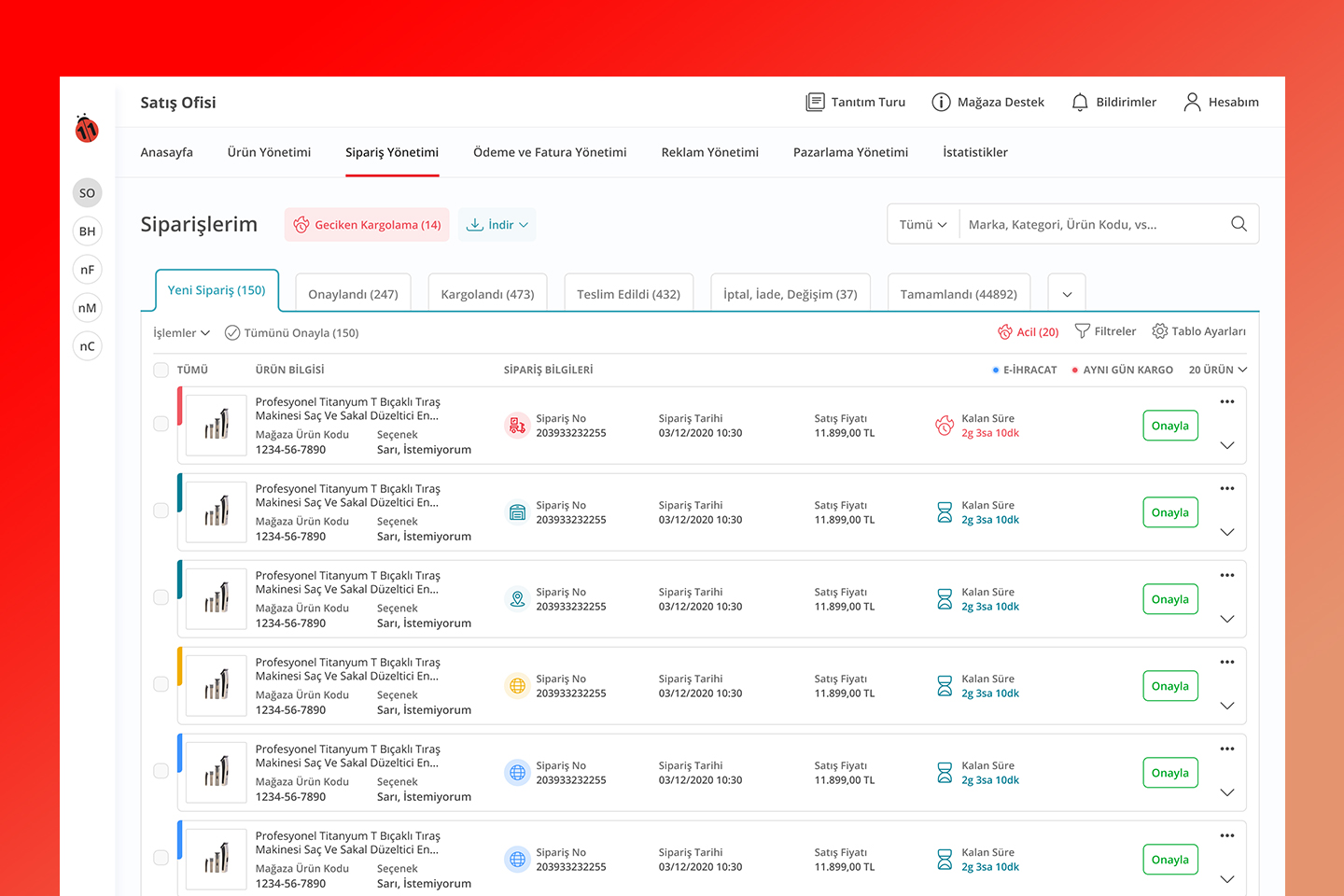
Task: Open the Bildirimler bell icon
Action: pos(1080,103)
